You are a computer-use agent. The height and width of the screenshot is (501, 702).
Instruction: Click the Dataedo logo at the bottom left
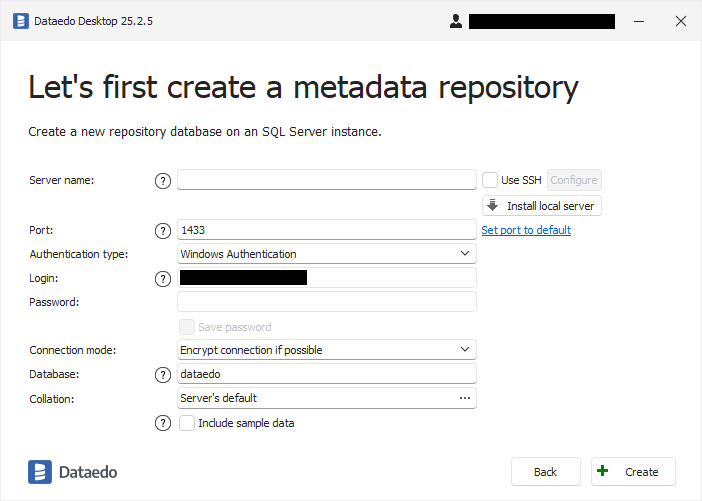click(x=73, y=472)
